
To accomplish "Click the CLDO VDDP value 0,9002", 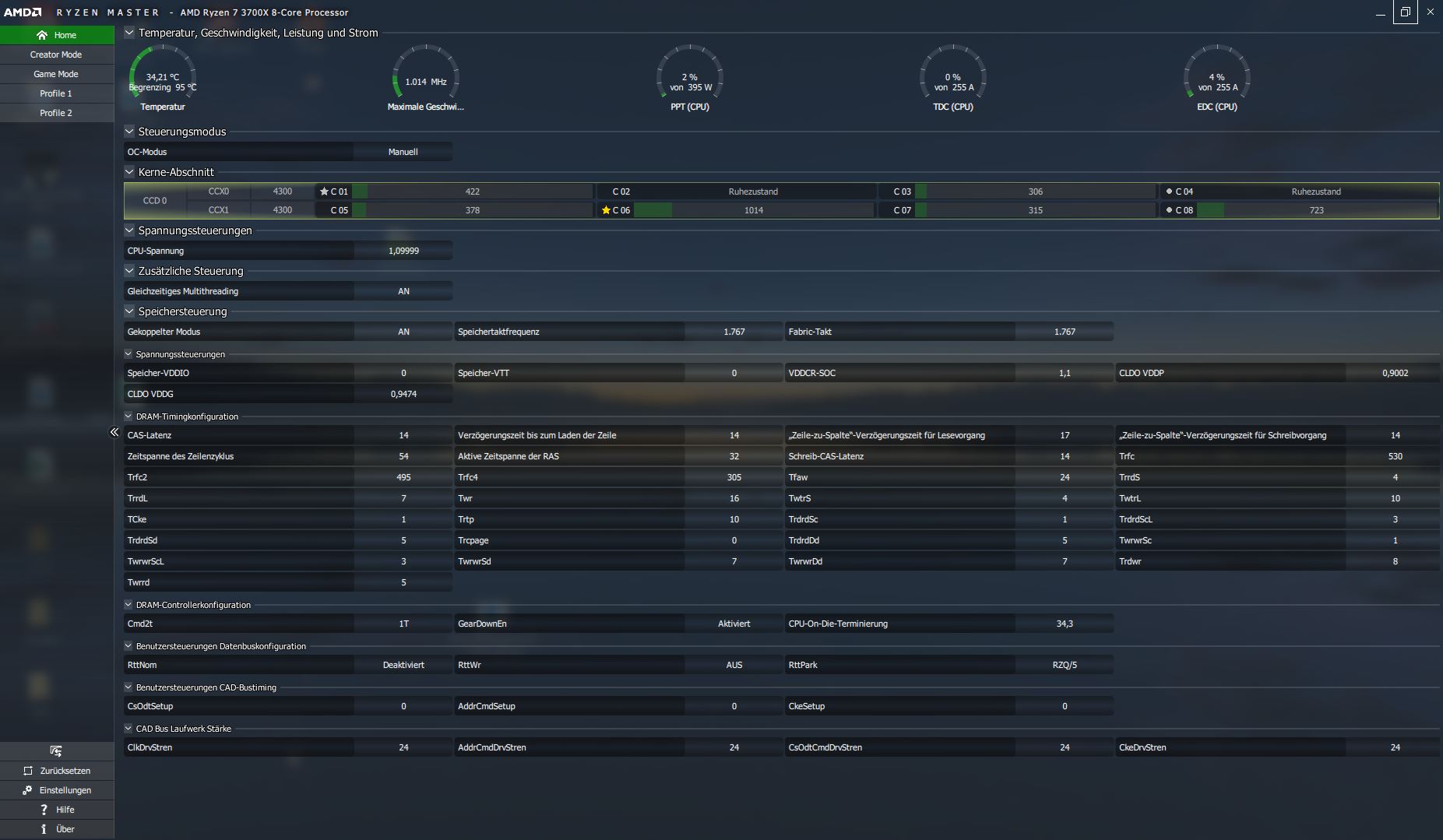I will pyautogui.click(x=1395, y=373).
